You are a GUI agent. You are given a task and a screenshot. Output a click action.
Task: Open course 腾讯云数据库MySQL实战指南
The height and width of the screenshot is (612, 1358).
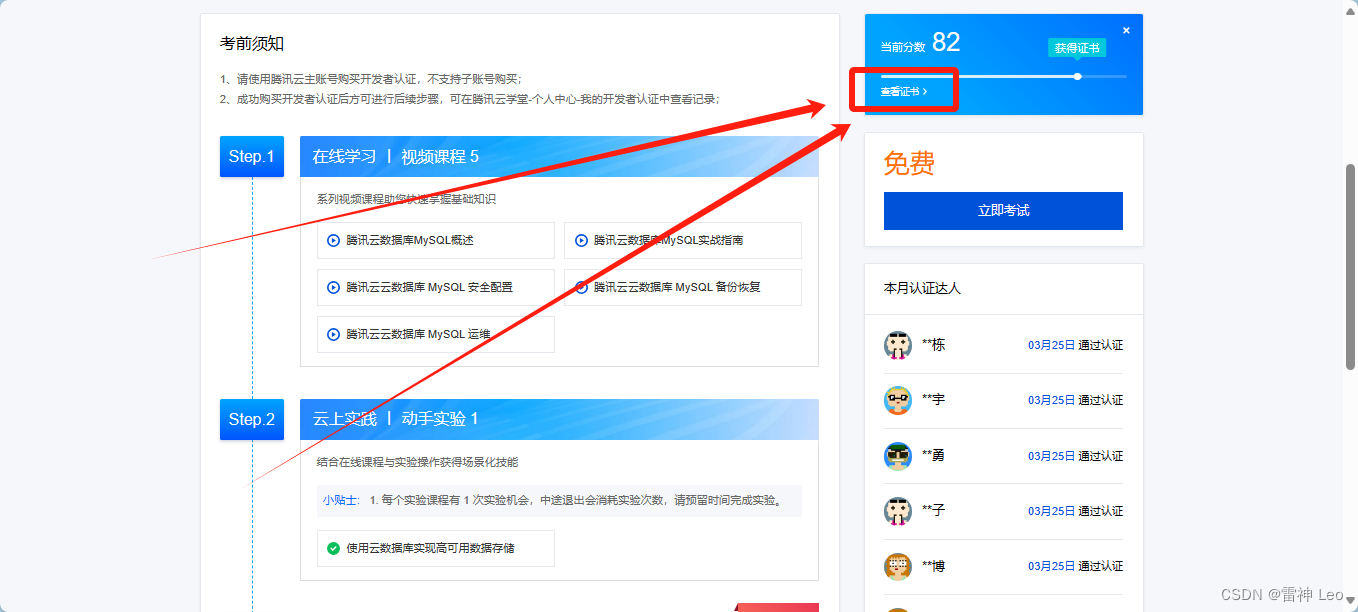[682, 240]
